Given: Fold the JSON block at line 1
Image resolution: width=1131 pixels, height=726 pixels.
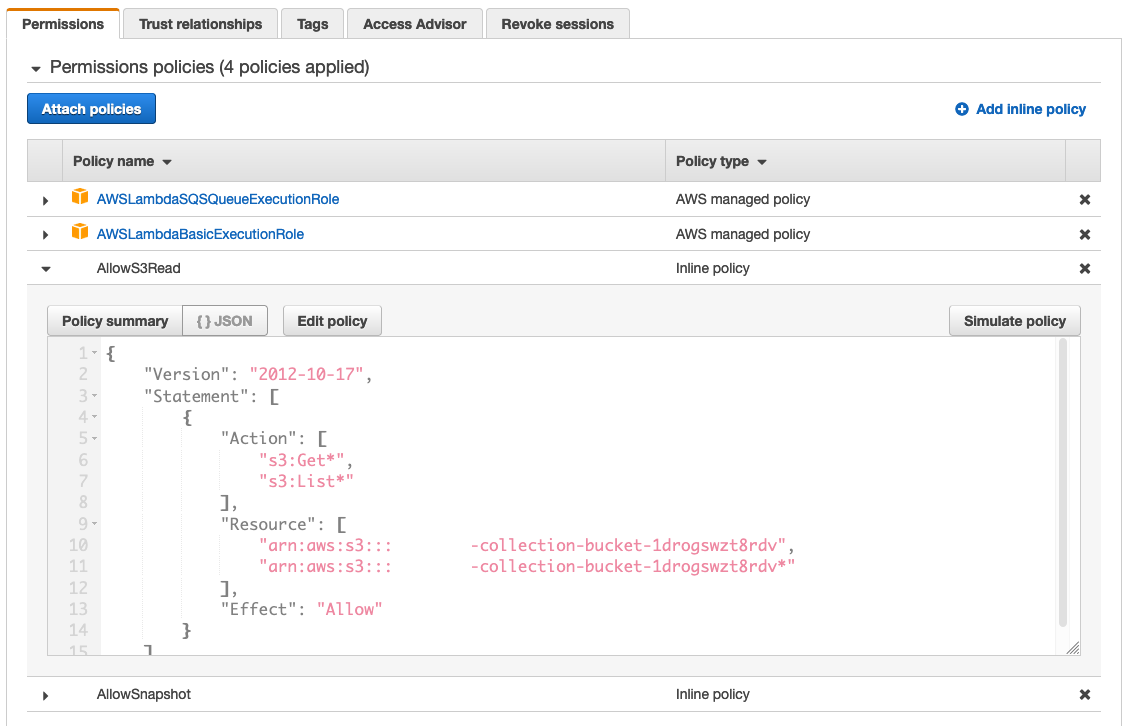Looking at the screenshot, I should point(94,353).
